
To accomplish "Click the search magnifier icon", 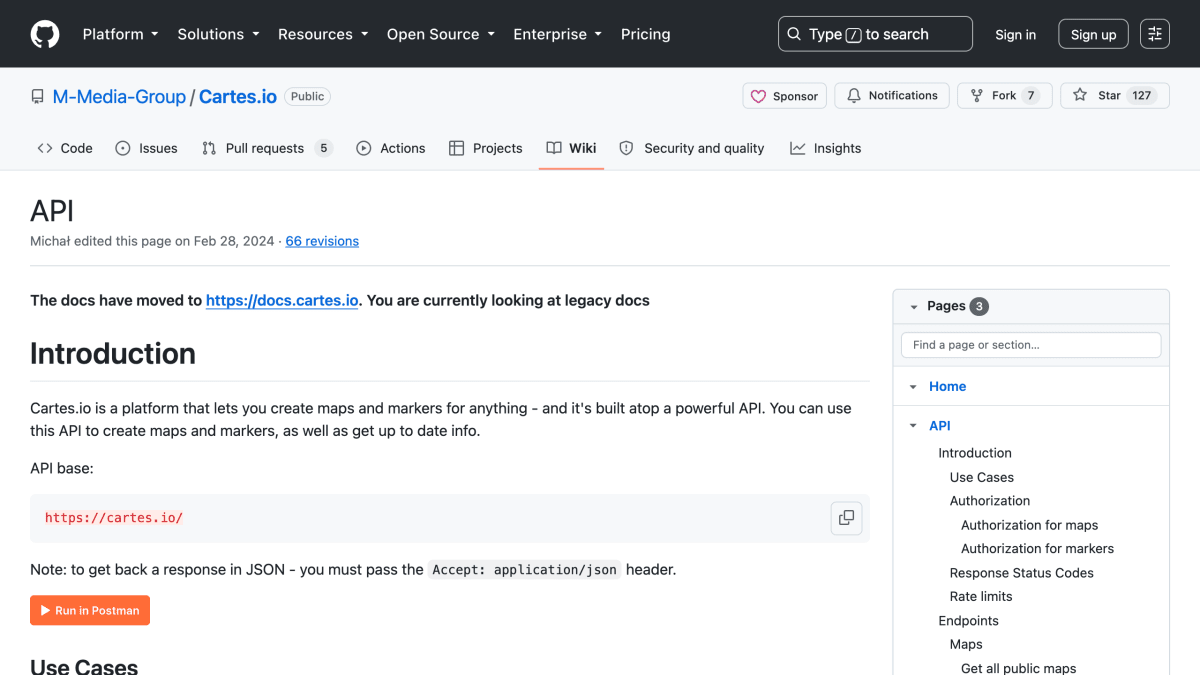I will [794, 34].
